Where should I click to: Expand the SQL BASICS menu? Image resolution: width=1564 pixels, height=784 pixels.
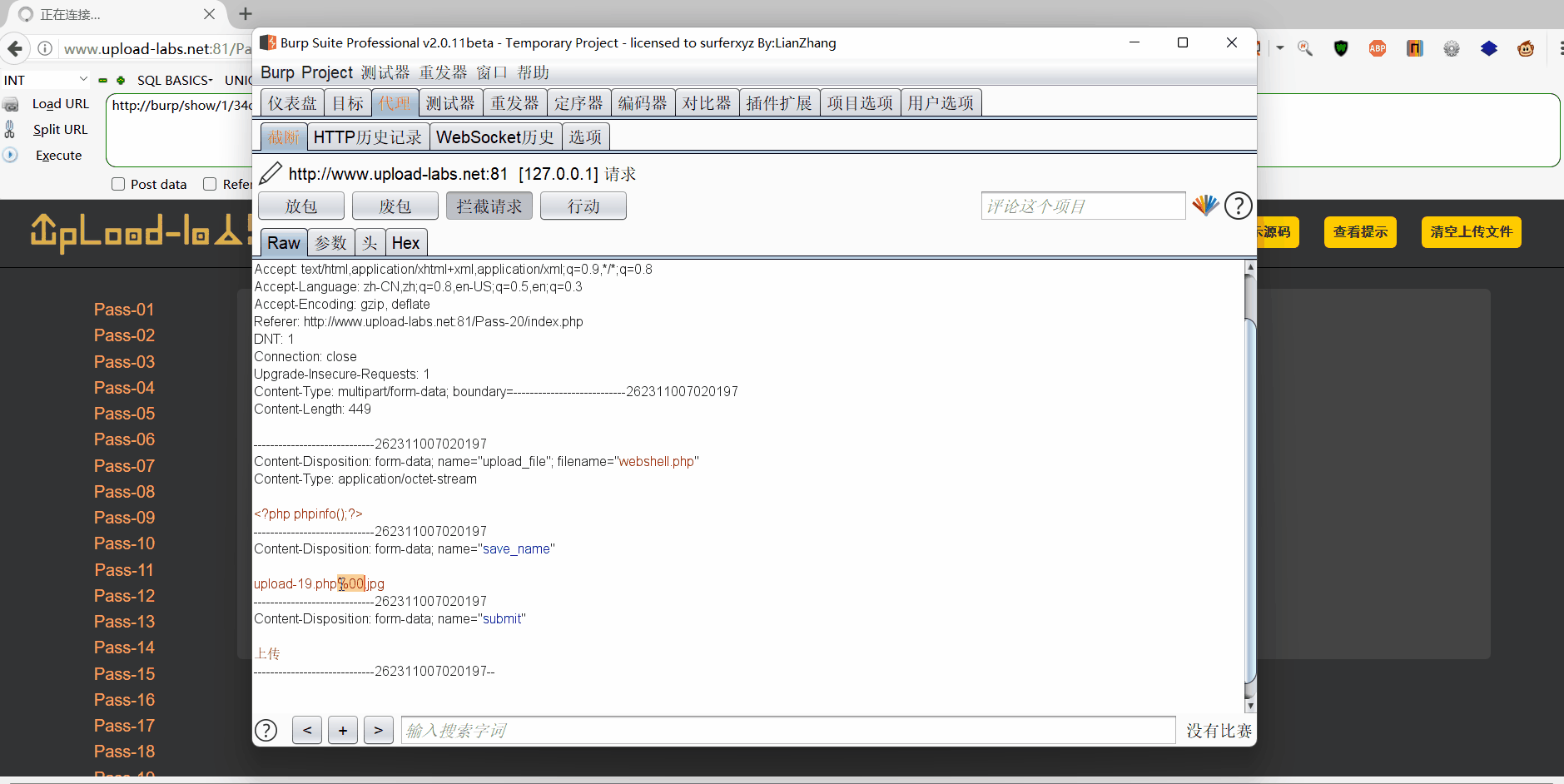pyautogui.click(x=175, y=80)
